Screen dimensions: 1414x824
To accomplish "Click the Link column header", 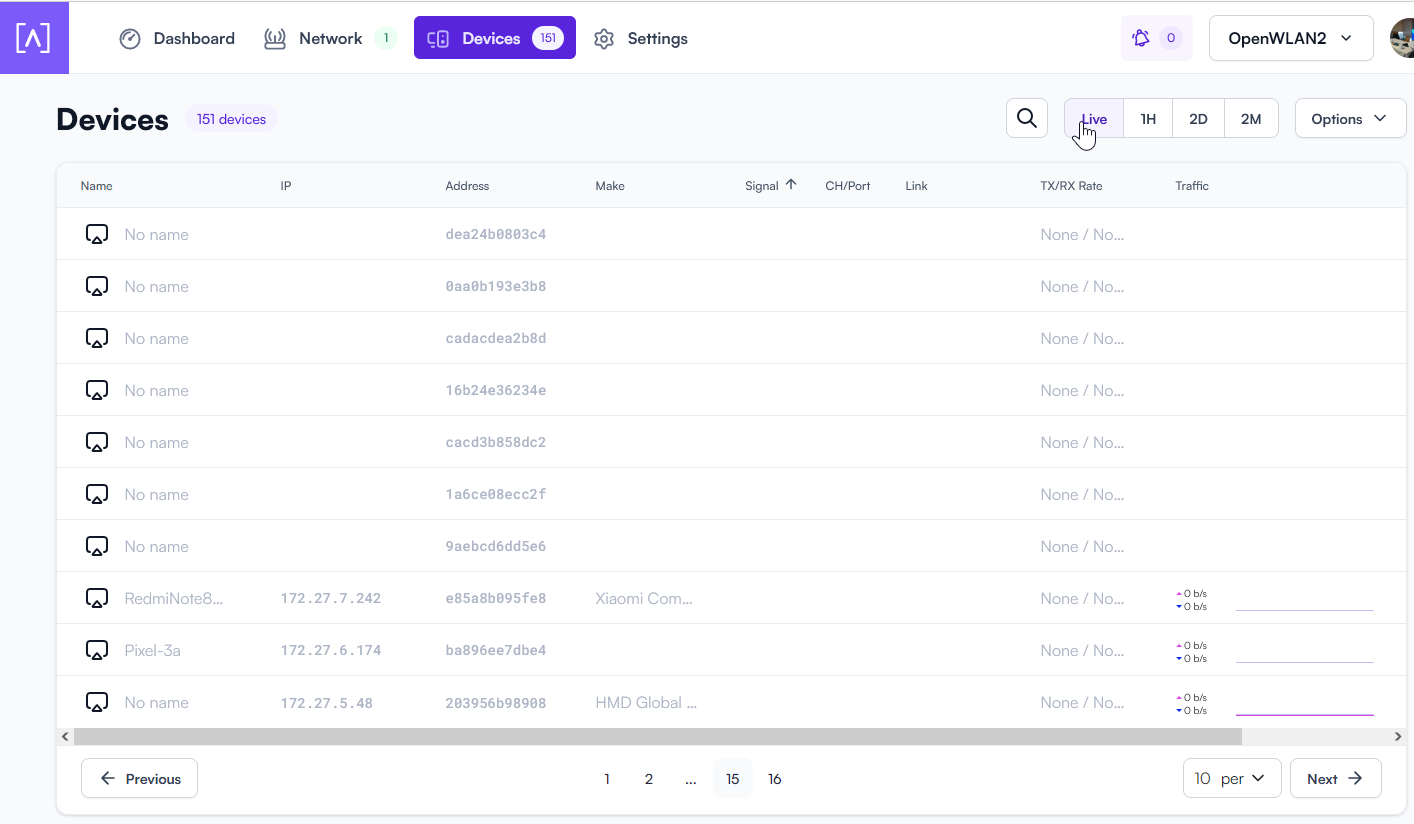I will (916, 186).
